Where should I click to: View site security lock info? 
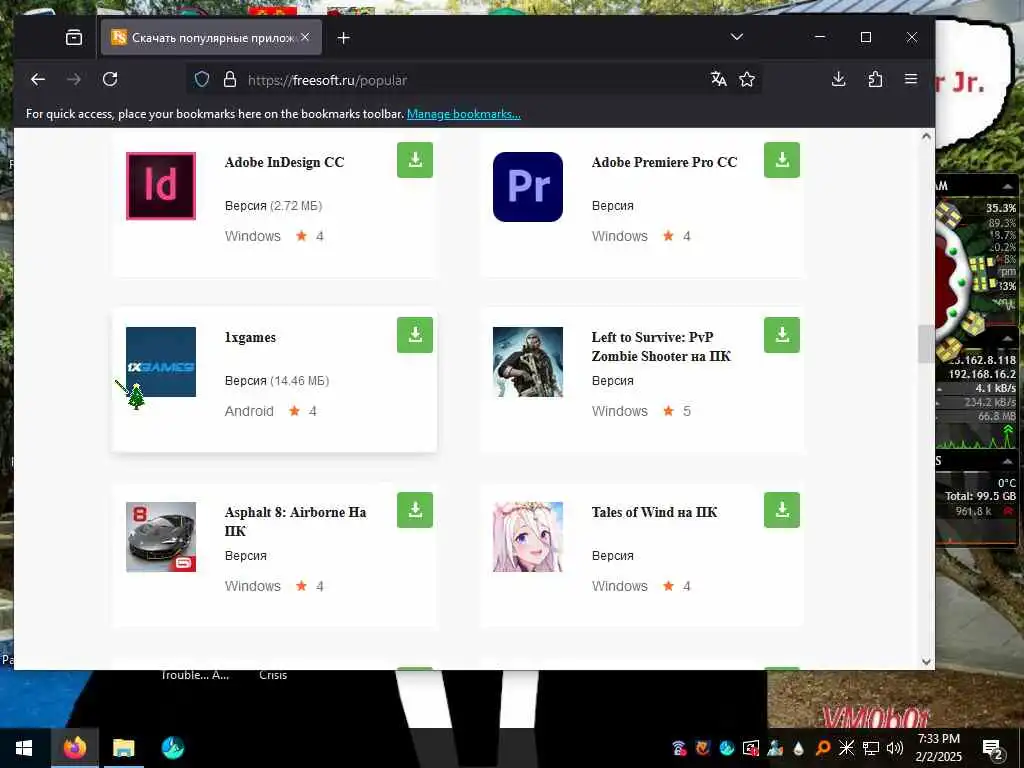pyautogui.click(x=230, y=80)
